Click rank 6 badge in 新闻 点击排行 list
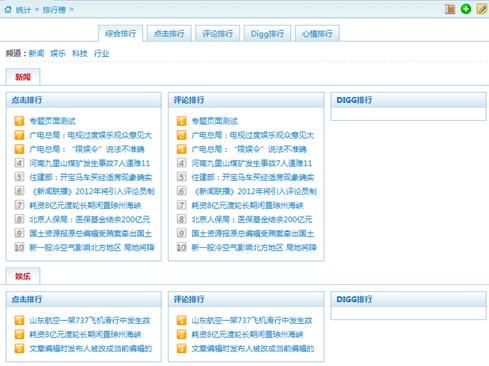489x366 pixels. click(x=19, y=191)
